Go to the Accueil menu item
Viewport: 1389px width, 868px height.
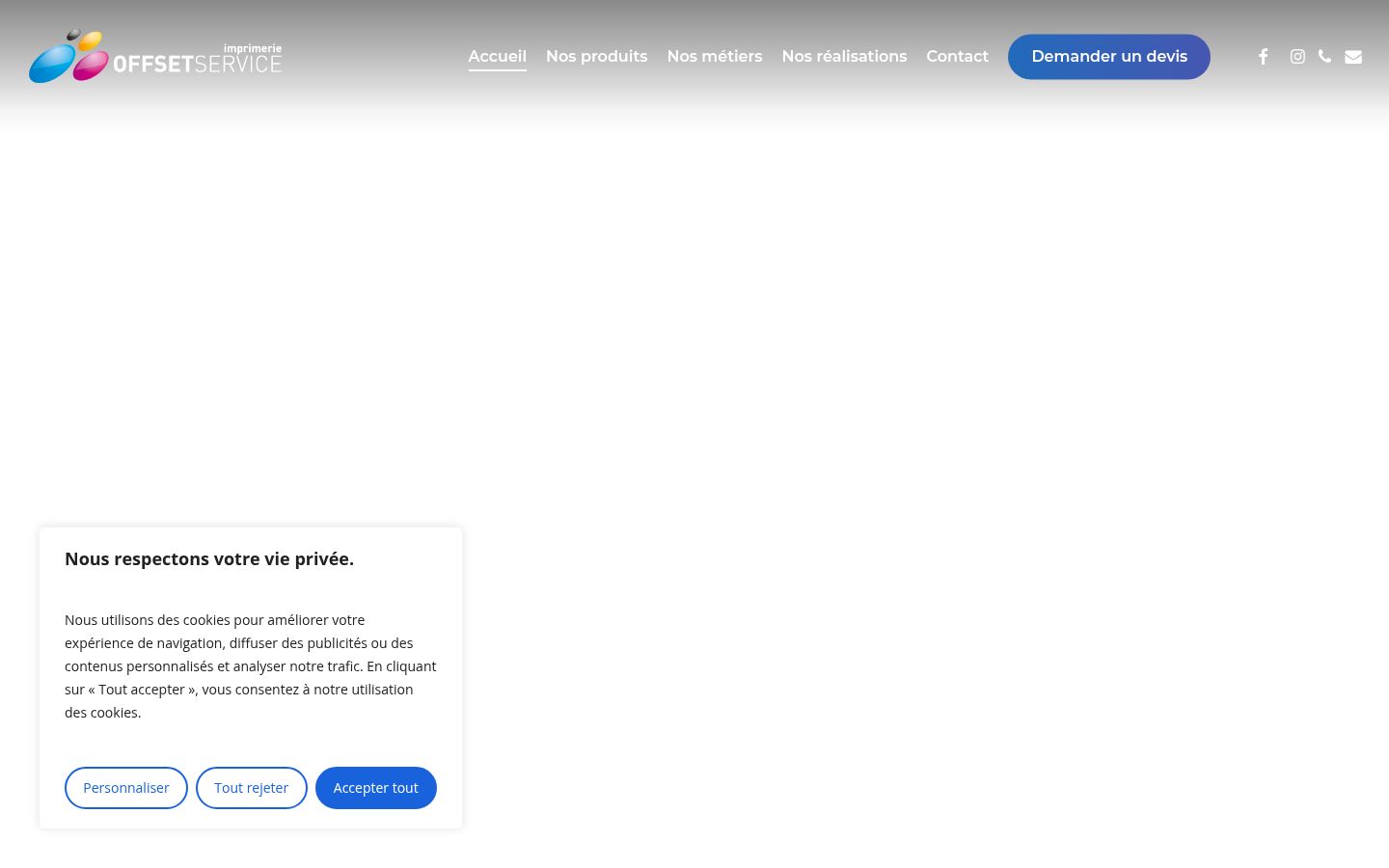tap(498, 57)
